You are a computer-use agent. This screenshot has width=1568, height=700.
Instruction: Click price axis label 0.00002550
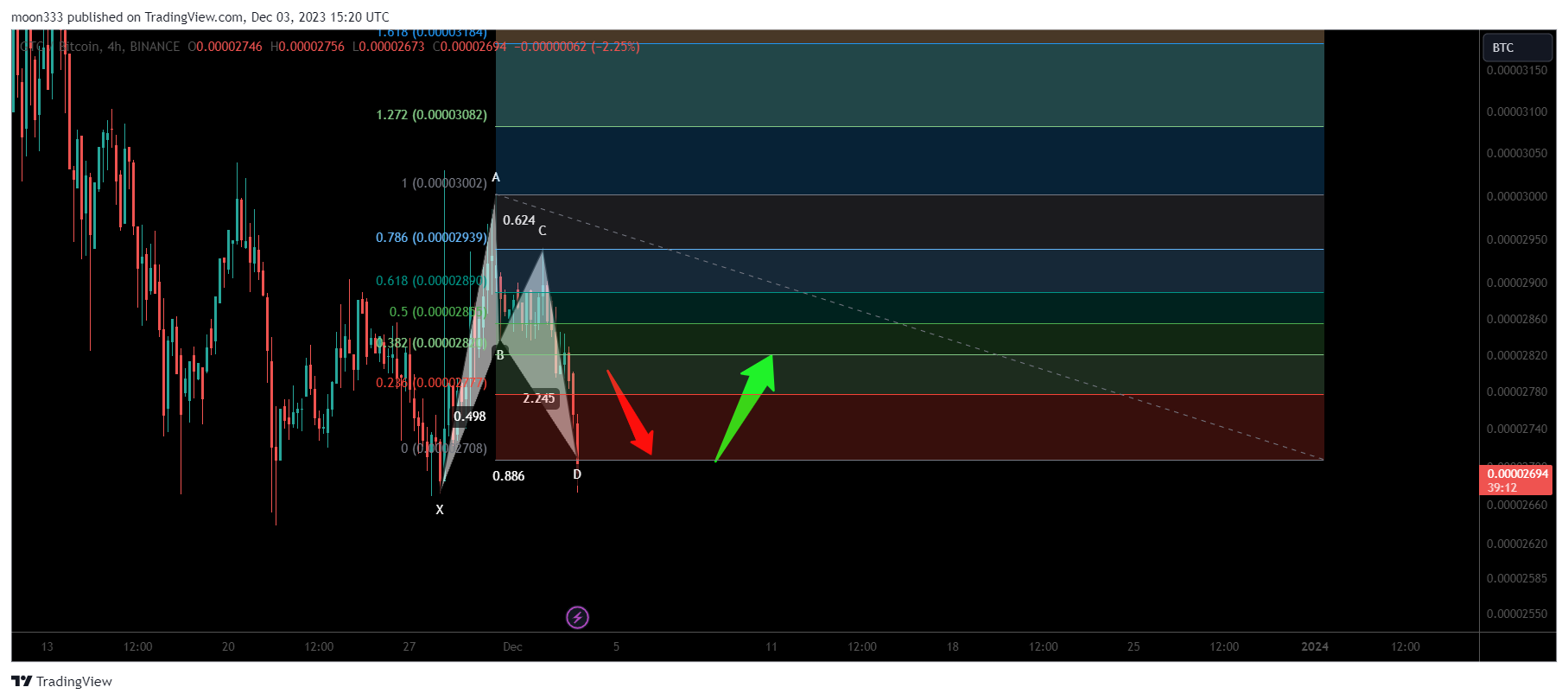pos(1517,614)
